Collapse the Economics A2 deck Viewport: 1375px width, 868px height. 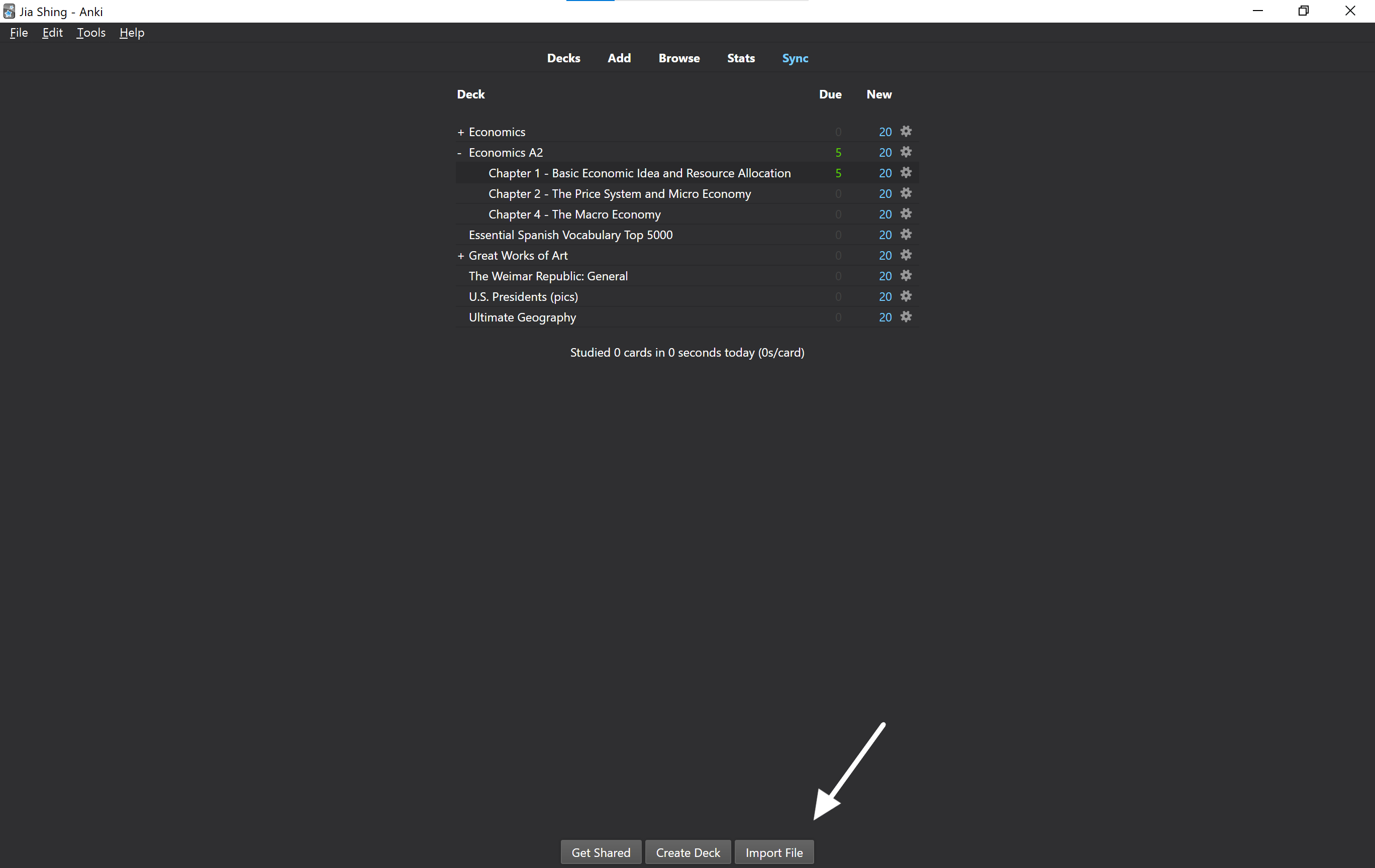tap(459, 153)
